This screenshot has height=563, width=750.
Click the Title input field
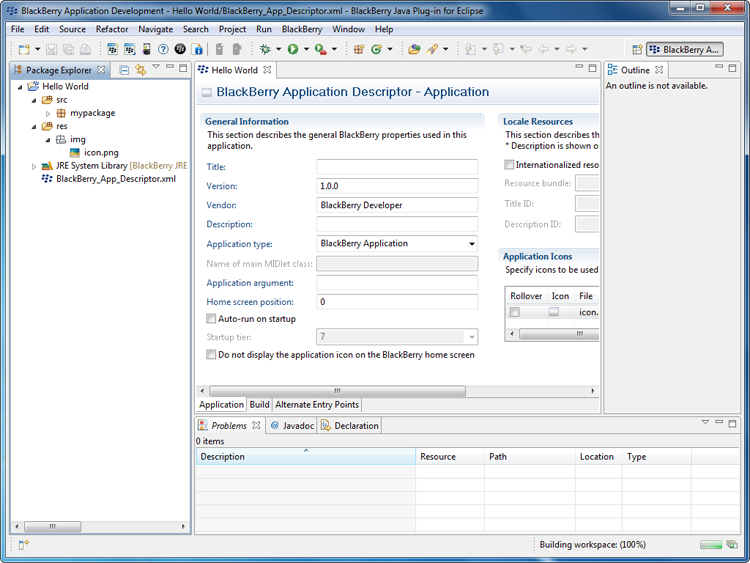396,167
